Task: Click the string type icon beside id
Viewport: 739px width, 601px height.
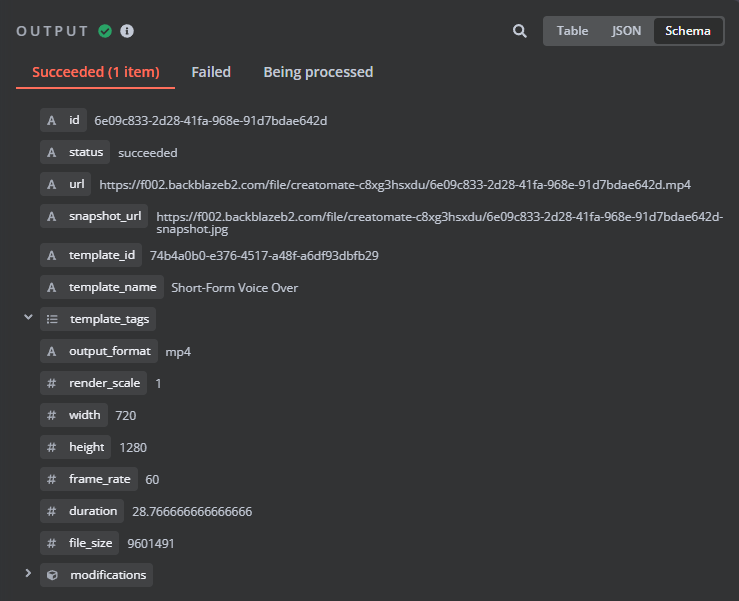Action: pyautogui.click(x=51, y=121)
